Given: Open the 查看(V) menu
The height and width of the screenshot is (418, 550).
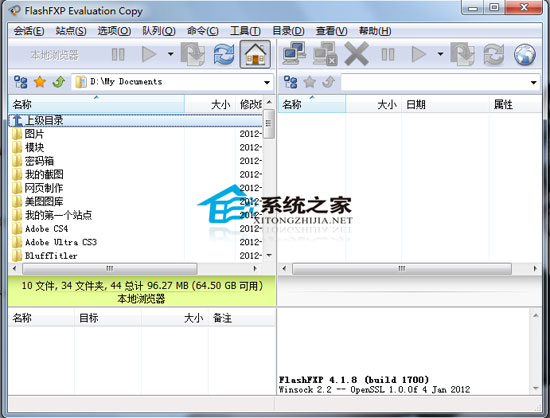Looking at the screenshot, I should [x=331, y=31].
